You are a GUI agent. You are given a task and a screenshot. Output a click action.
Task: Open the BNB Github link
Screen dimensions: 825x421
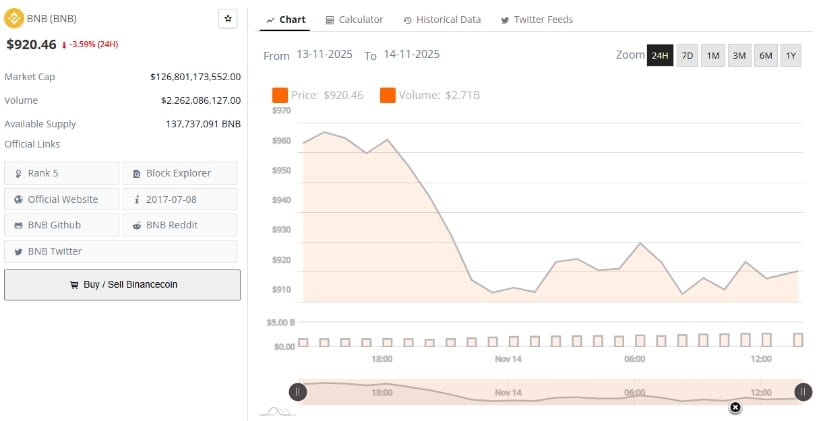click(62, 225)
